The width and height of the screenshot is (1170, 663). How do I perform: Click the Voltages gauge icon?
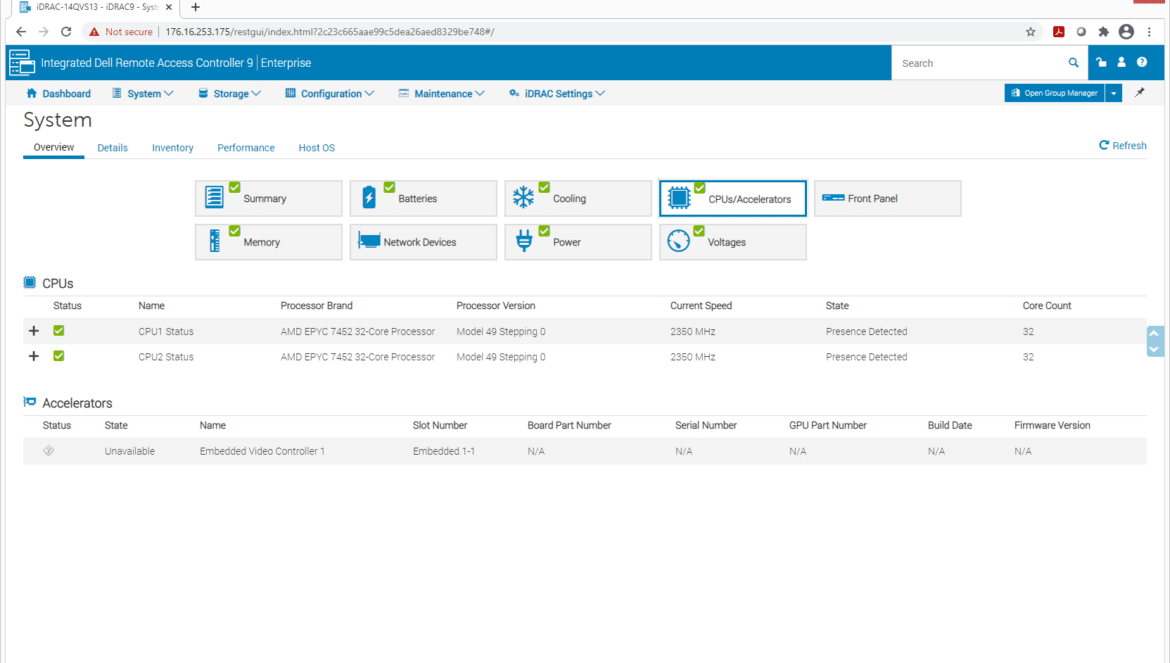678,241
